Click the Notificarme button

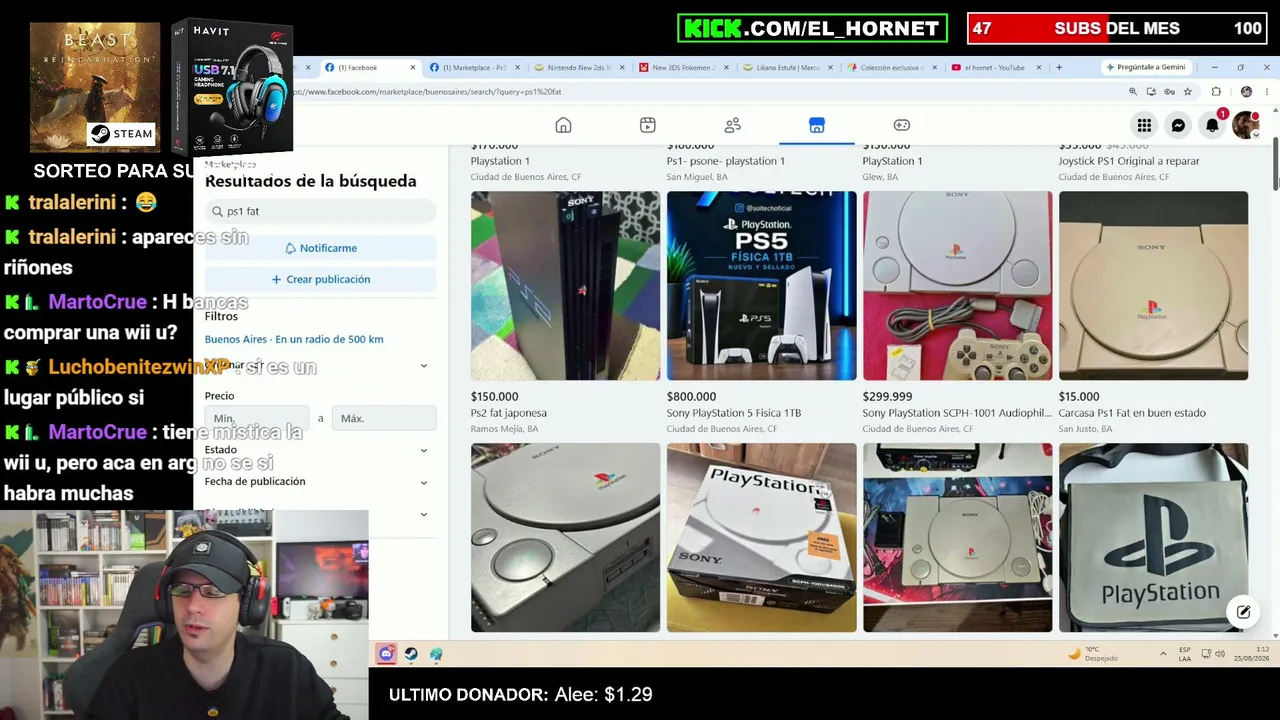coord(321,248)
